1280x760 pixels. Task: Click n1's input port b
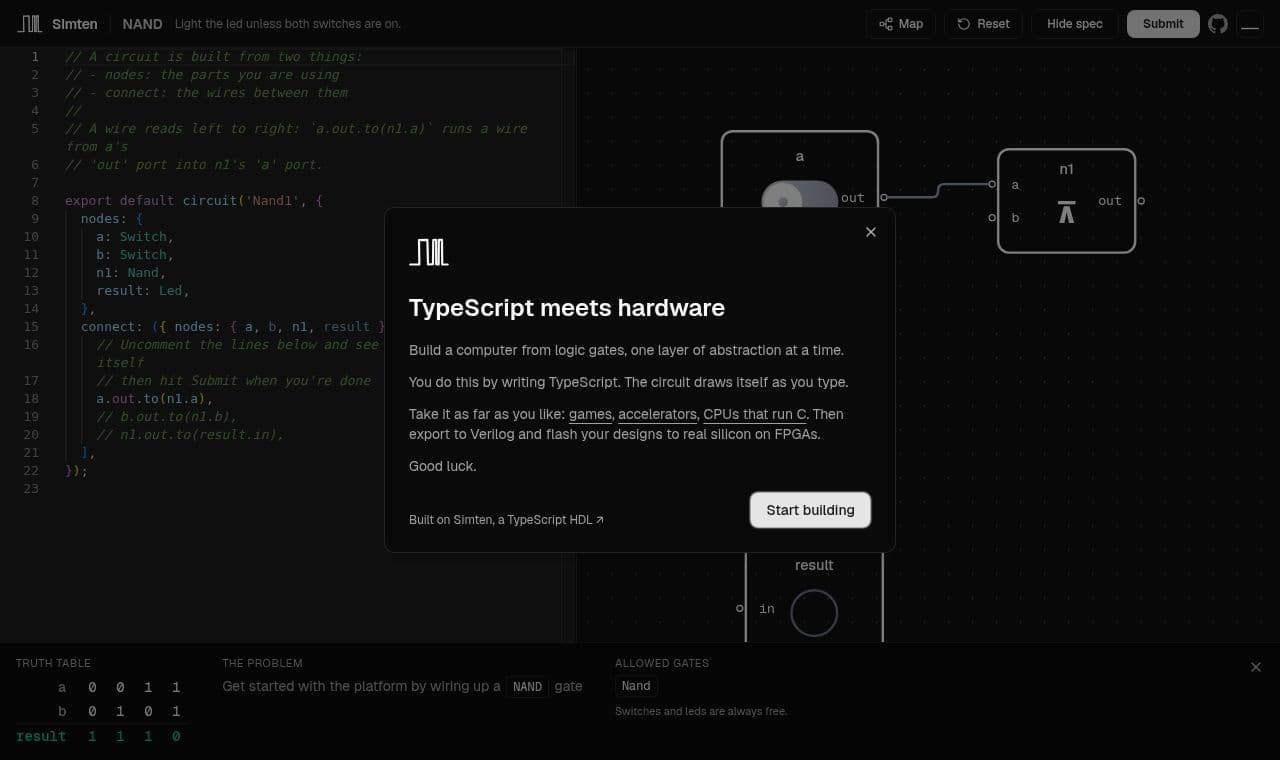point(992,218)
